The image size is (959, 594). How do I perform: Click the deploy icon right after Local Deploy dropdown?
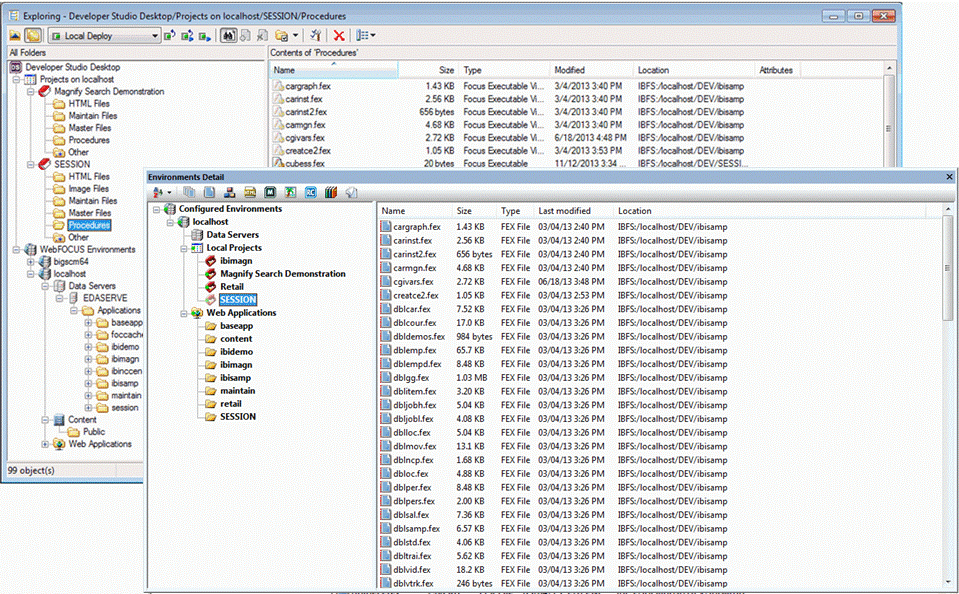pos(170,35)
